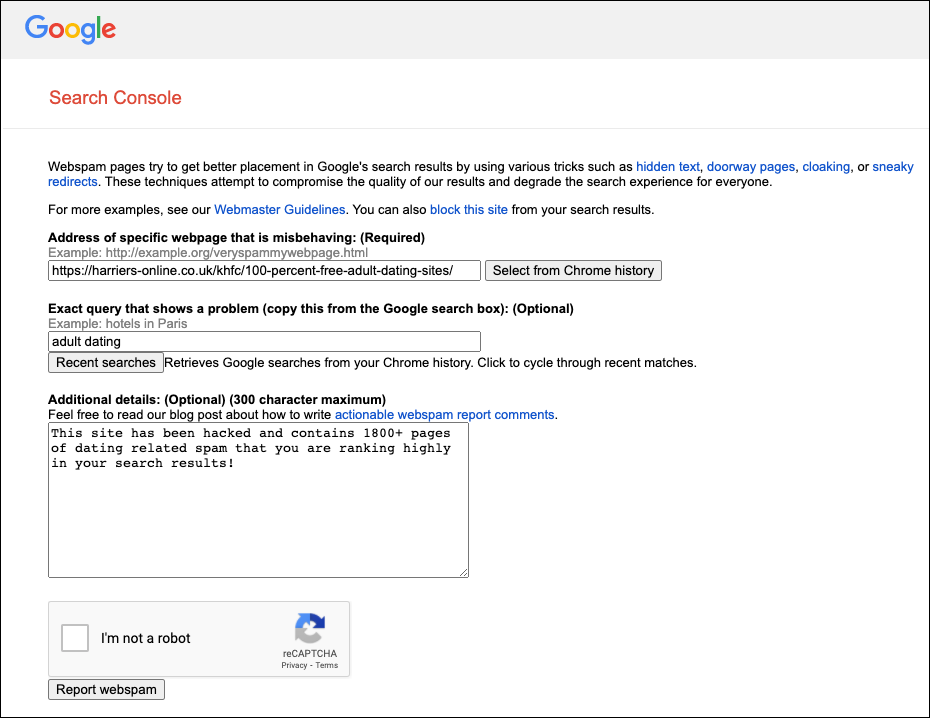Check the I'm not a robot box
The width and height of the screenshot is (930, 718).
[75, 638]
